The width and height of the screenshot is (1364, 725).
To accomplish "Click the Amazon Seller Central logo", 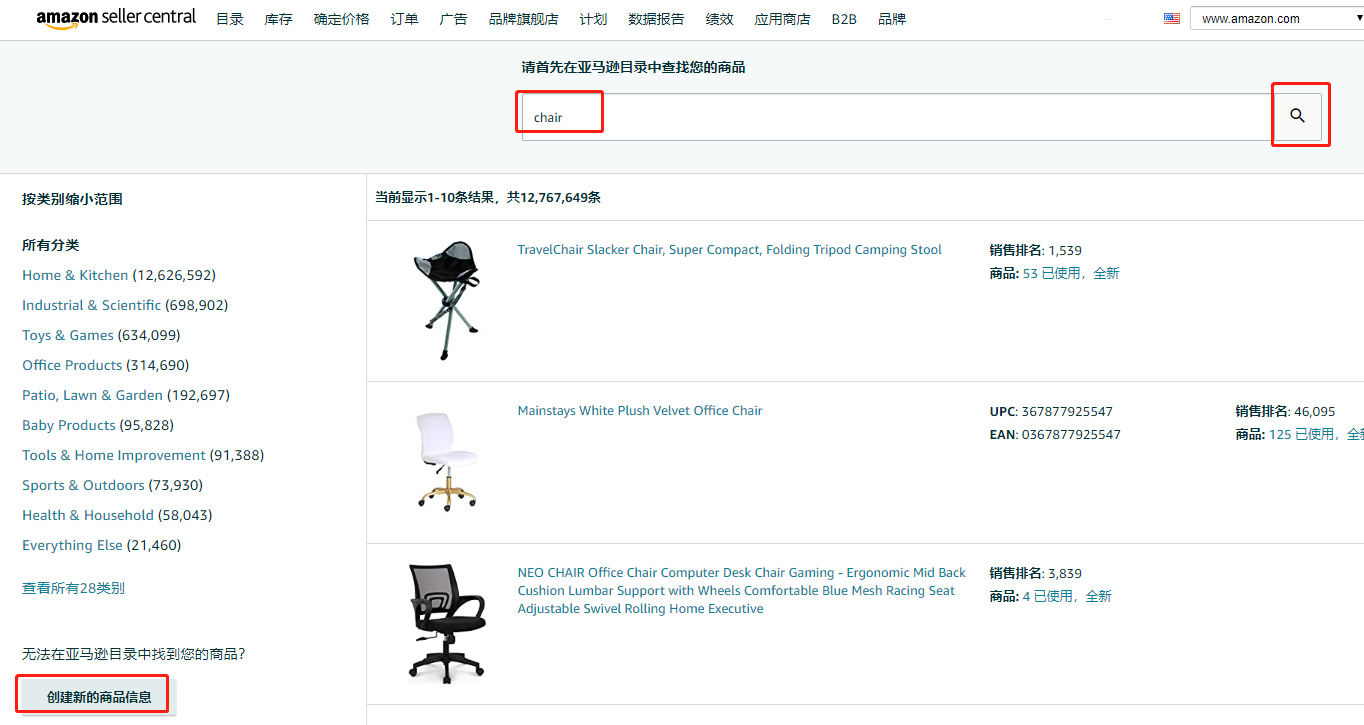I will click(116, 18).
